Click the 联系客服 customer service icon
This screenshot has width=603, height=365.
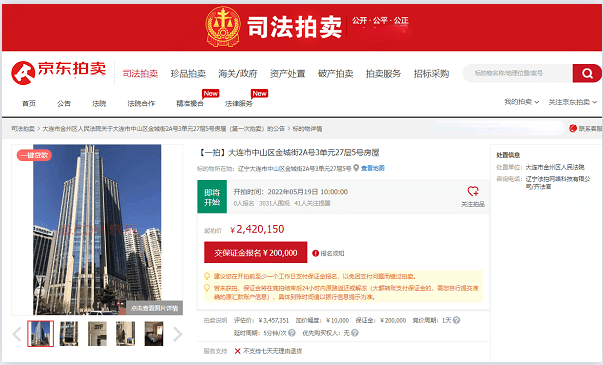point(573,128)
